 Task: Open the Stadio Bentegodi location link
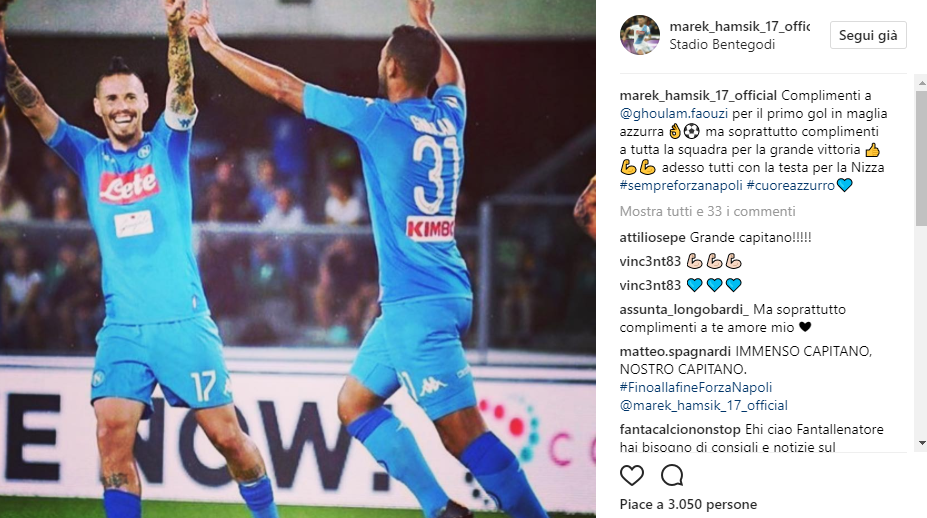pos(722,44)
